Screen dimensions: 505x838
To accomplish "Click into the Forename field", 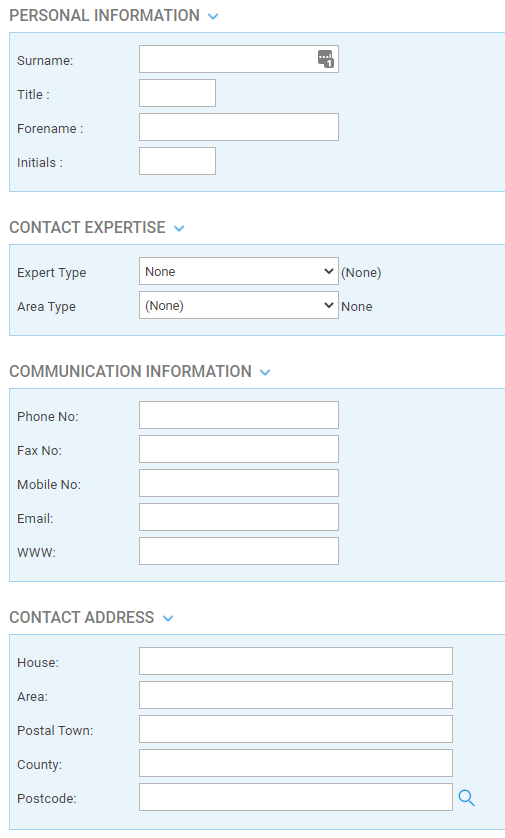I will 239,127.
